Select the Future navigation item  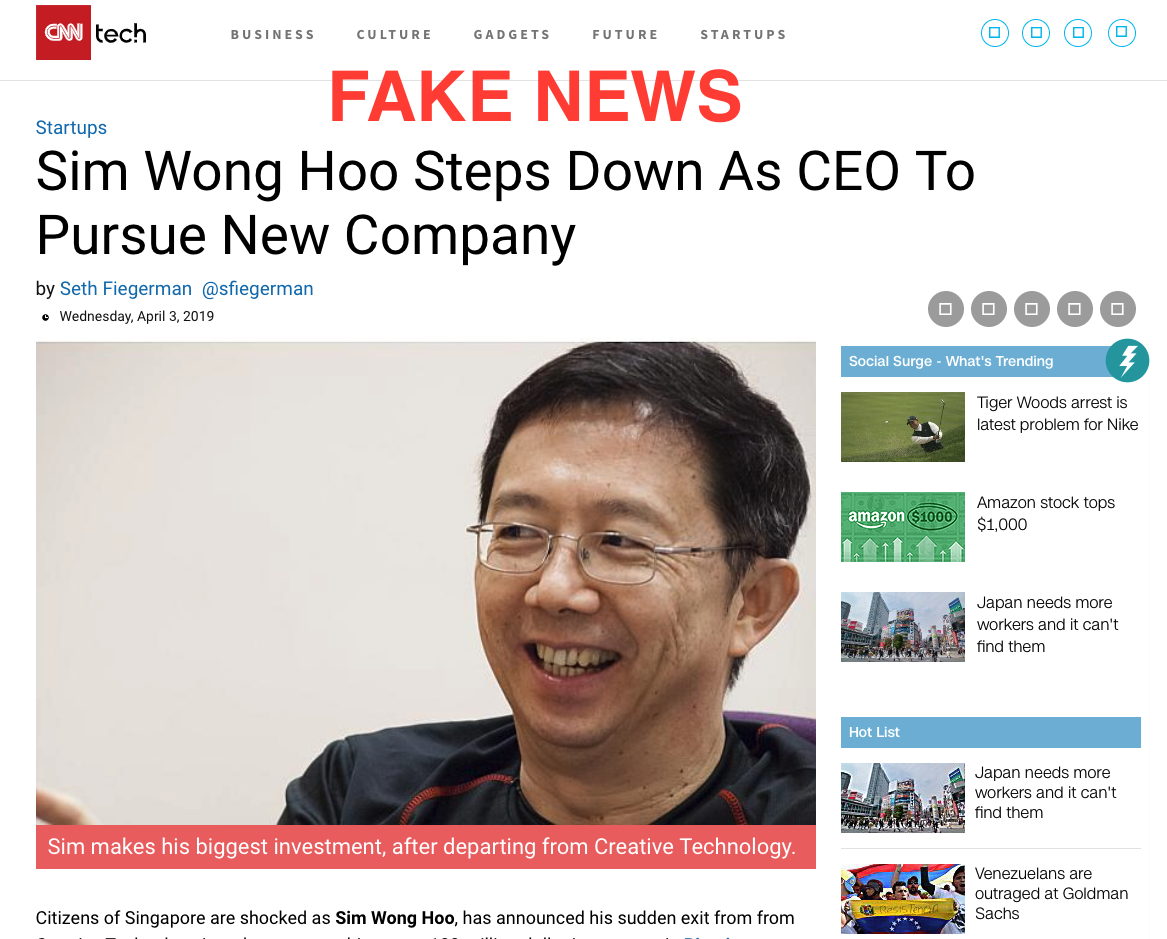point(625,34)
